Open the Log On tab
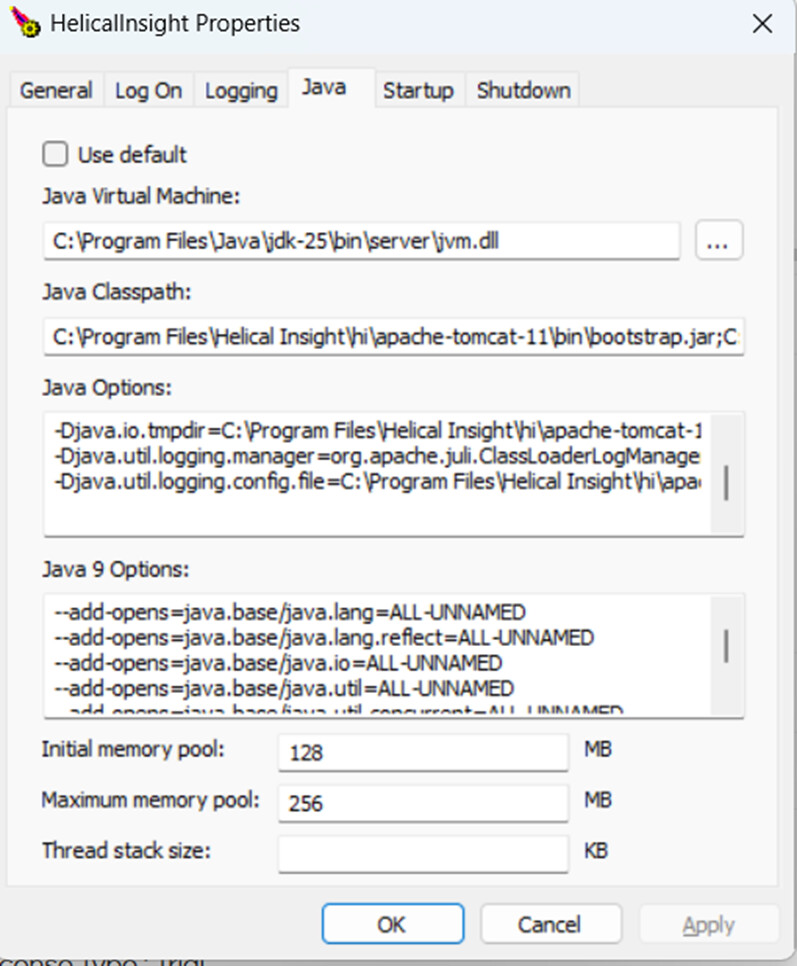This screenshot has width=797, height=966. (x=148, y=90)
